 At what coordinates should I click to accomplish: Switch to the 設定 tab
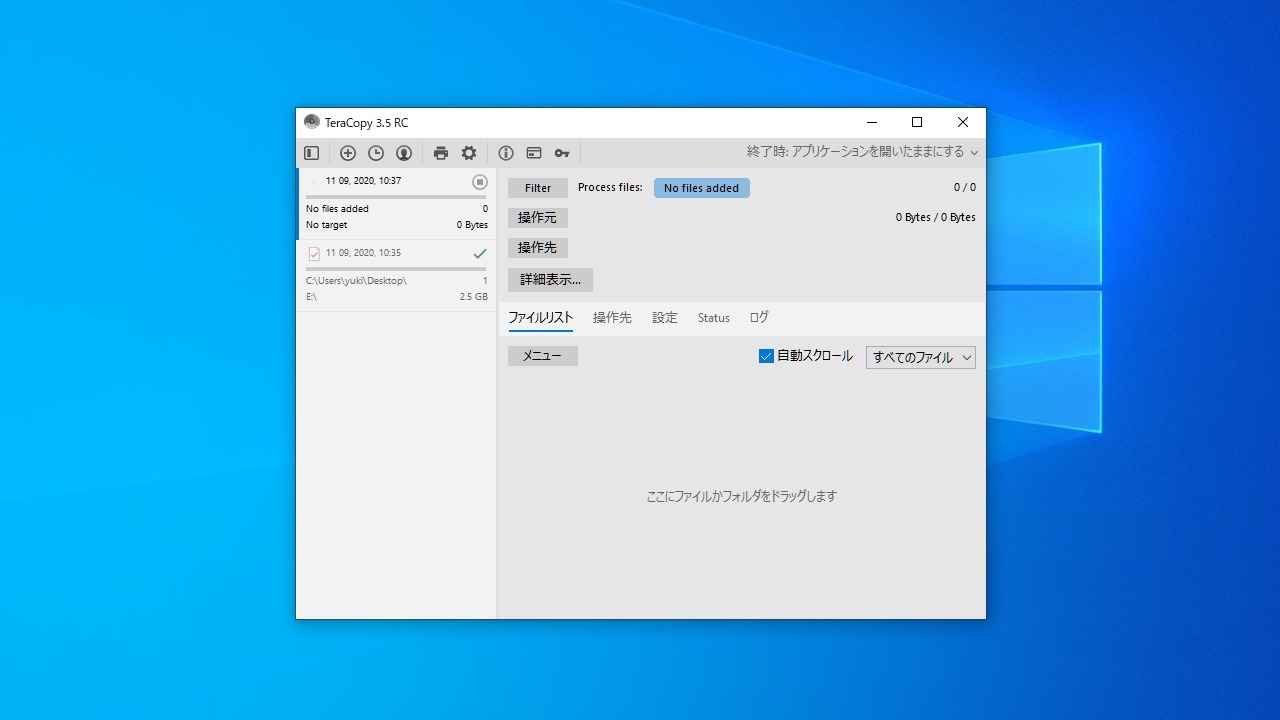[x=665, y=318]
